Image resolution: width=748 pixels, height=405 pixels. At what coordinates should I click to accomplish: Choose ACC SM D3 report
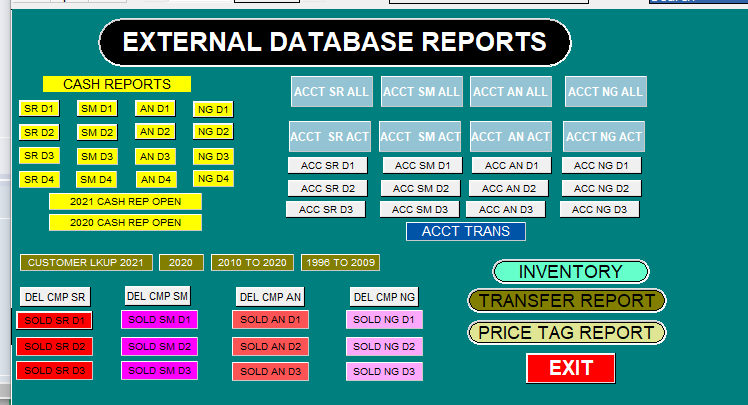[420, 209]
